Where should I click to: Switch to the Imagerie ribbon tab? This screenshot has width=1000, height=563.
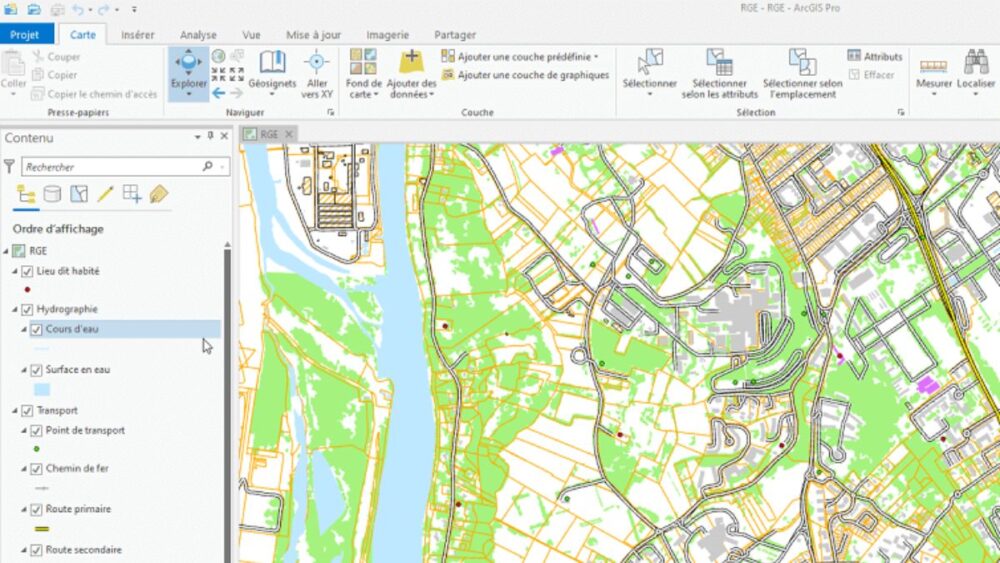[x=388, y=35]
